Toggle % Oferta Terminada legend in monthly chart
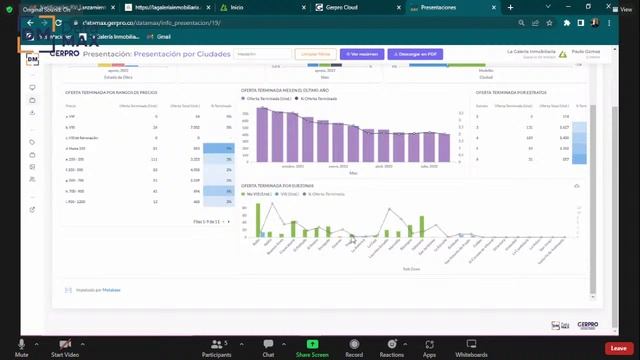The height and width of the screenshot is (360, 640). 316,99
